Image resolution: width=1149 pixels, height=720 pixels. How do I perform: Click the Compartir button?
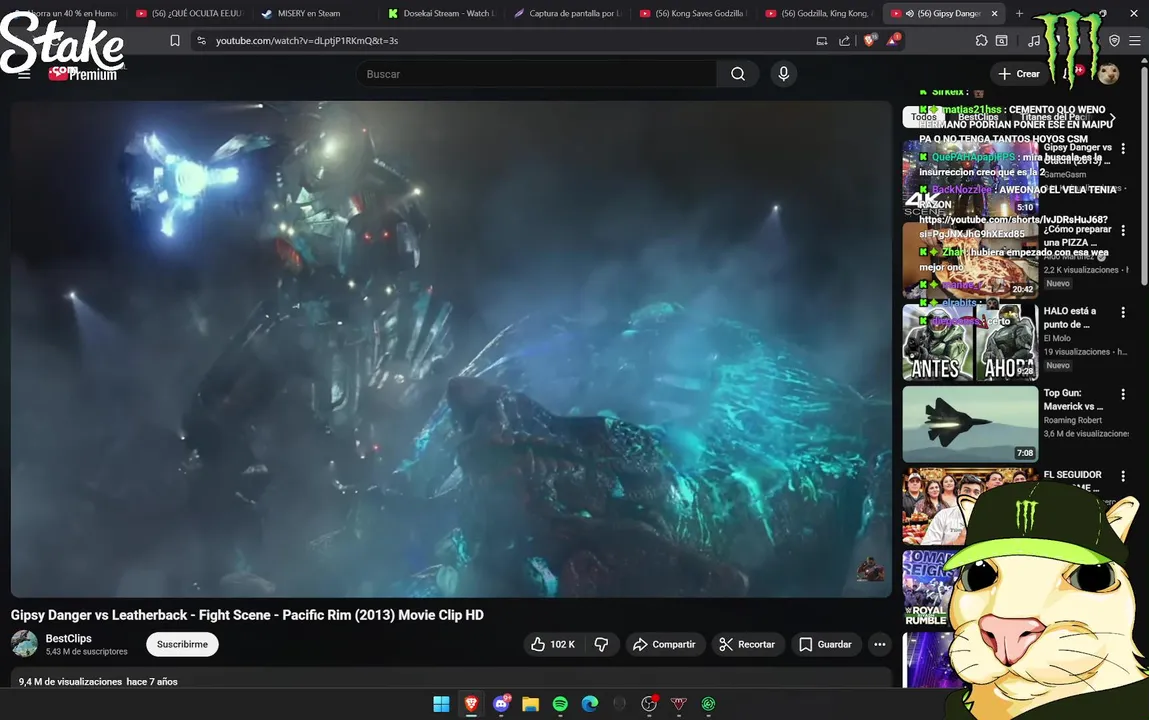point(665,644)
